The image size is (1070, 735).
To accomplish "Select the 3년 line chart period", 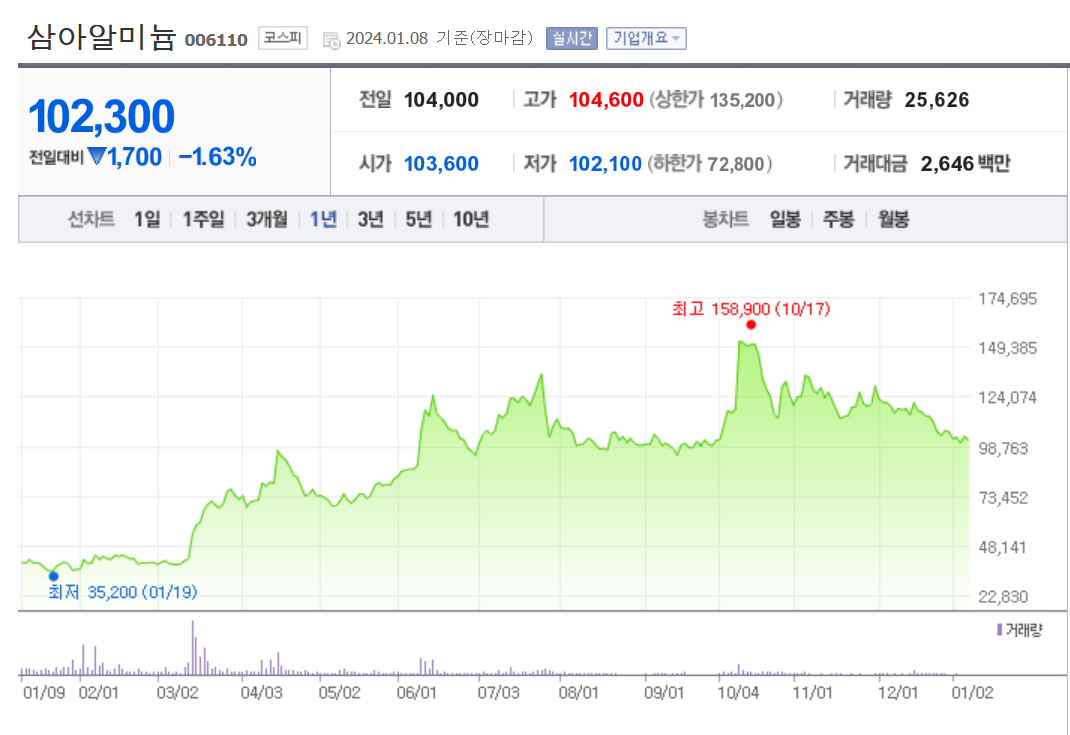I will click(x=371, y=219).
